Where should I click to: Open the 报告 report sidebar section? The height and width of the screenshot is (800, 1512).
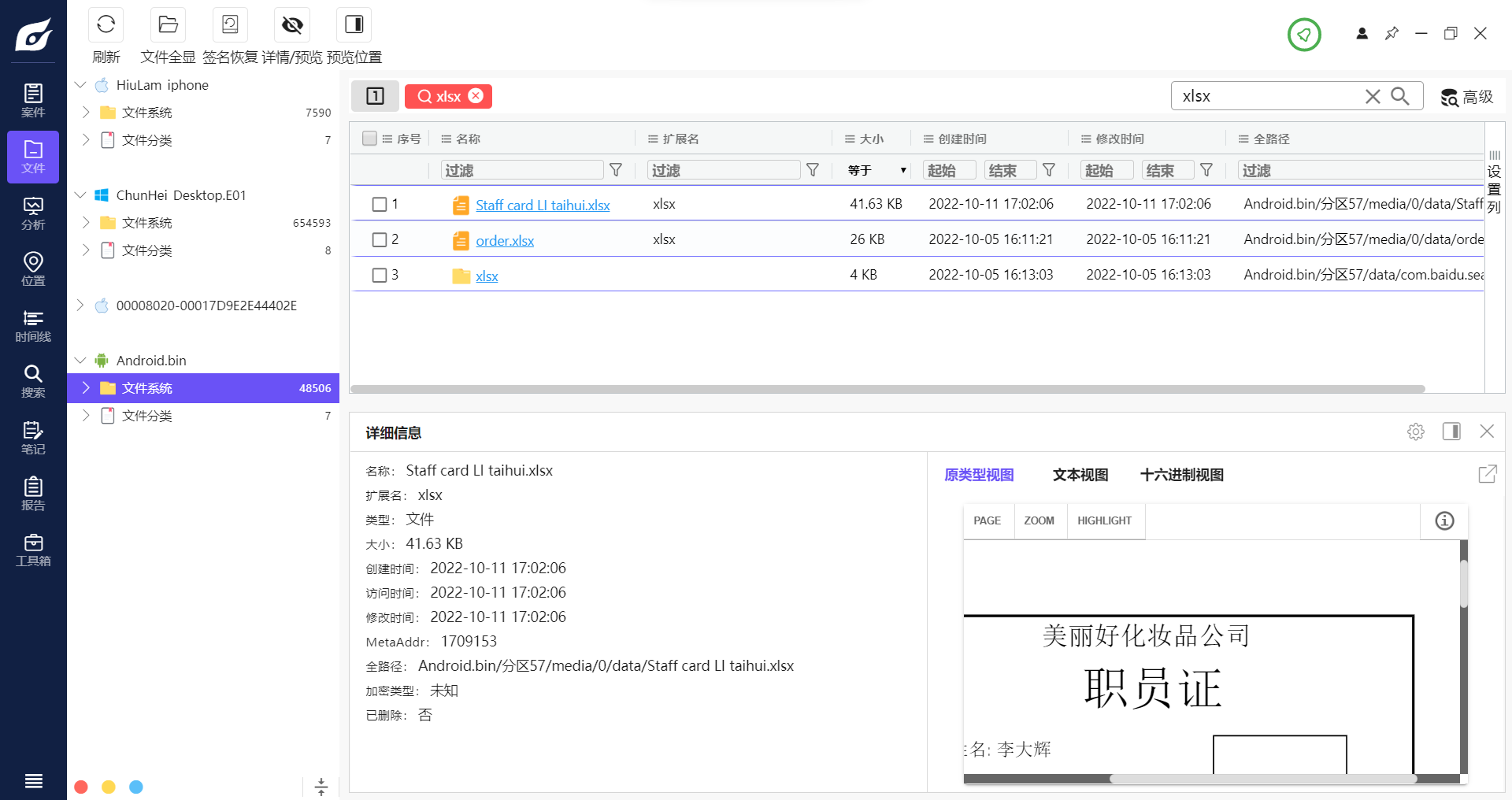tap(33, 494)
